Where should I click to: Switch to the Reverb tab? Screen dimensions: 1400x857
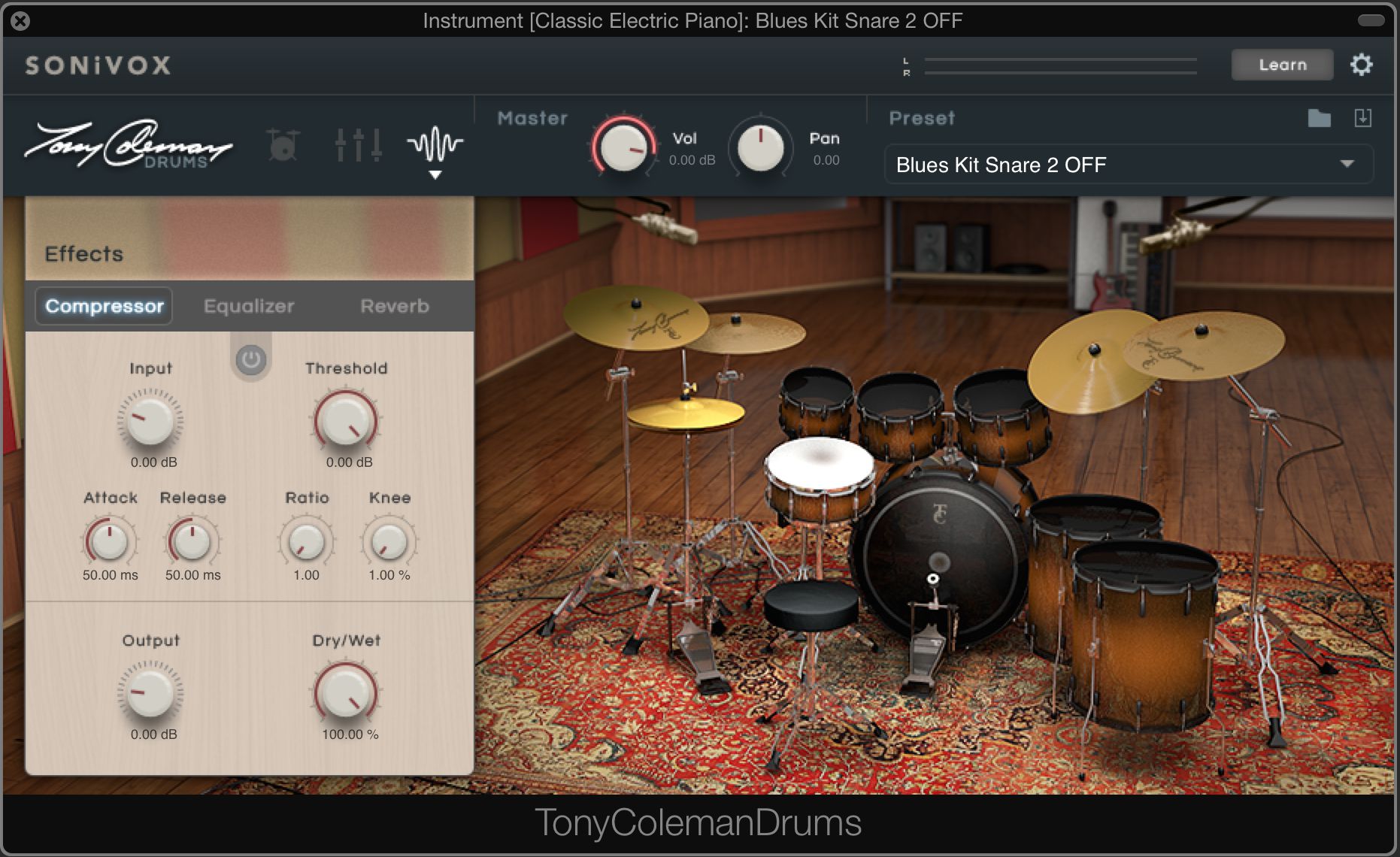tap(395, 306)
